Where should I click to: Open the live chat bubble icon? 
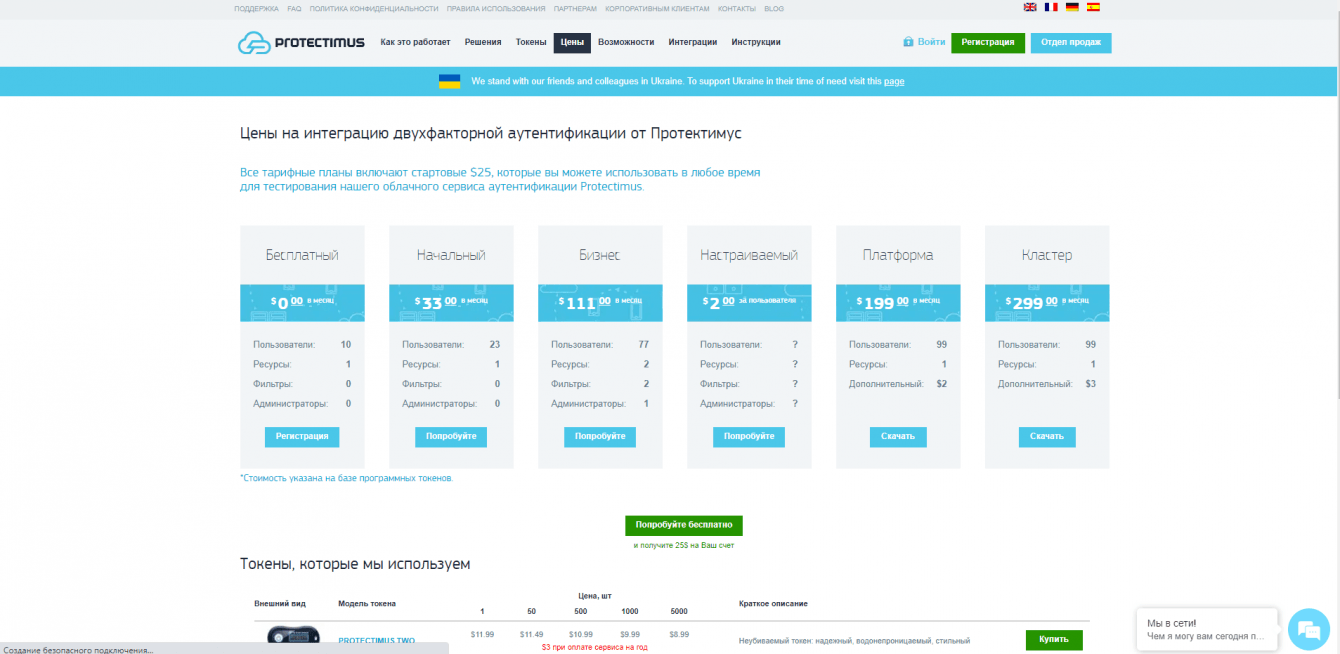pyautogui.click(x=1308, y=629)
